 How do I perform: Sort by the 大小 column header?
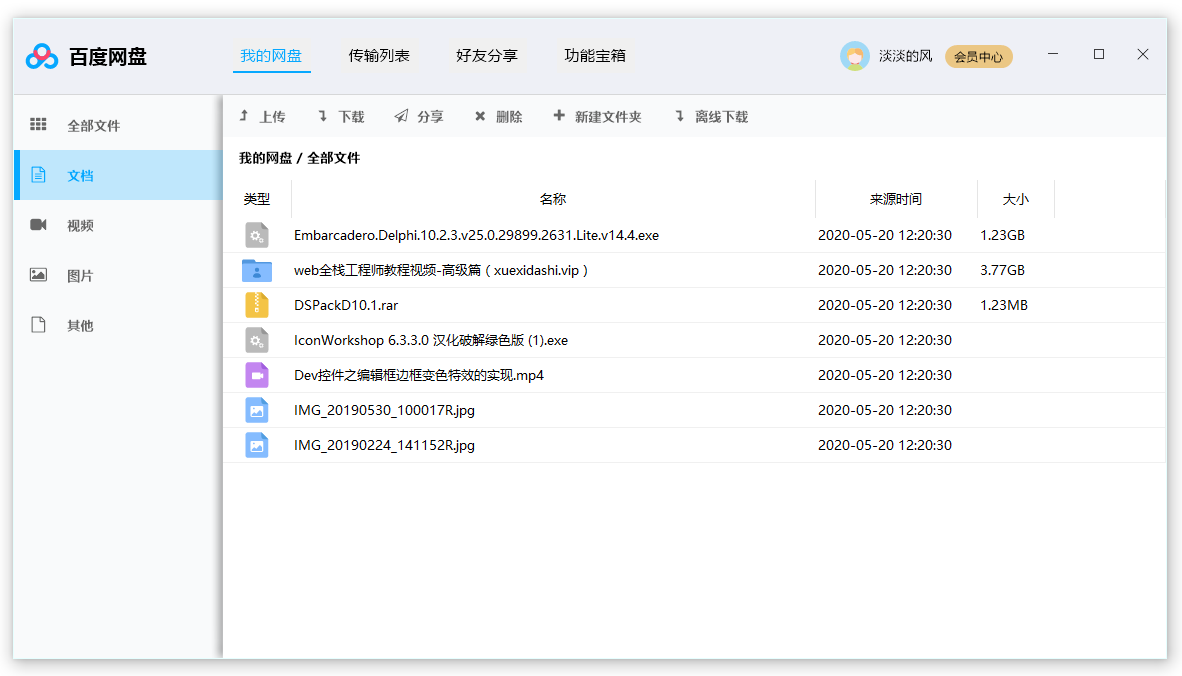pyautogui.click(x=1015, y=199)
